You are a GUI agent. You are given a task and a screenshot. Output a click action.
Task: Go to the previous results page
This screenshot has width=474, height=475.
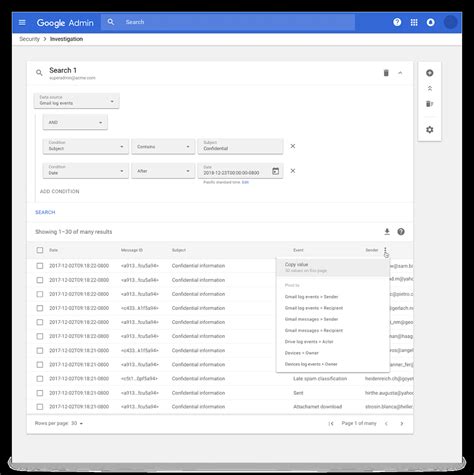386,423
